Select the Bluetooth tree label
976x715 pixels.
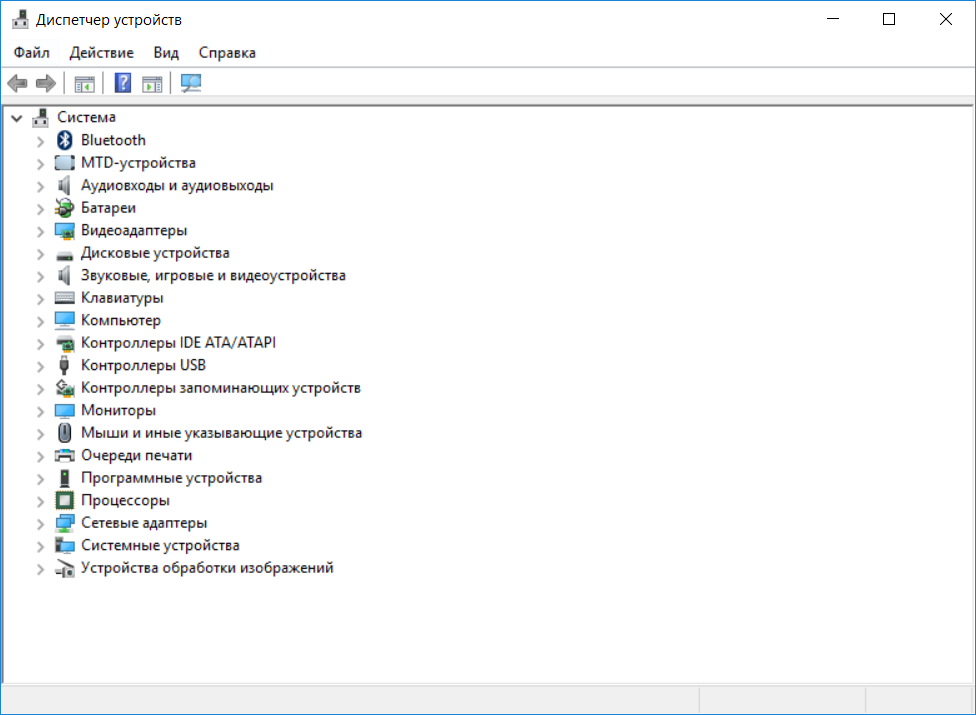tap(113, 140)
